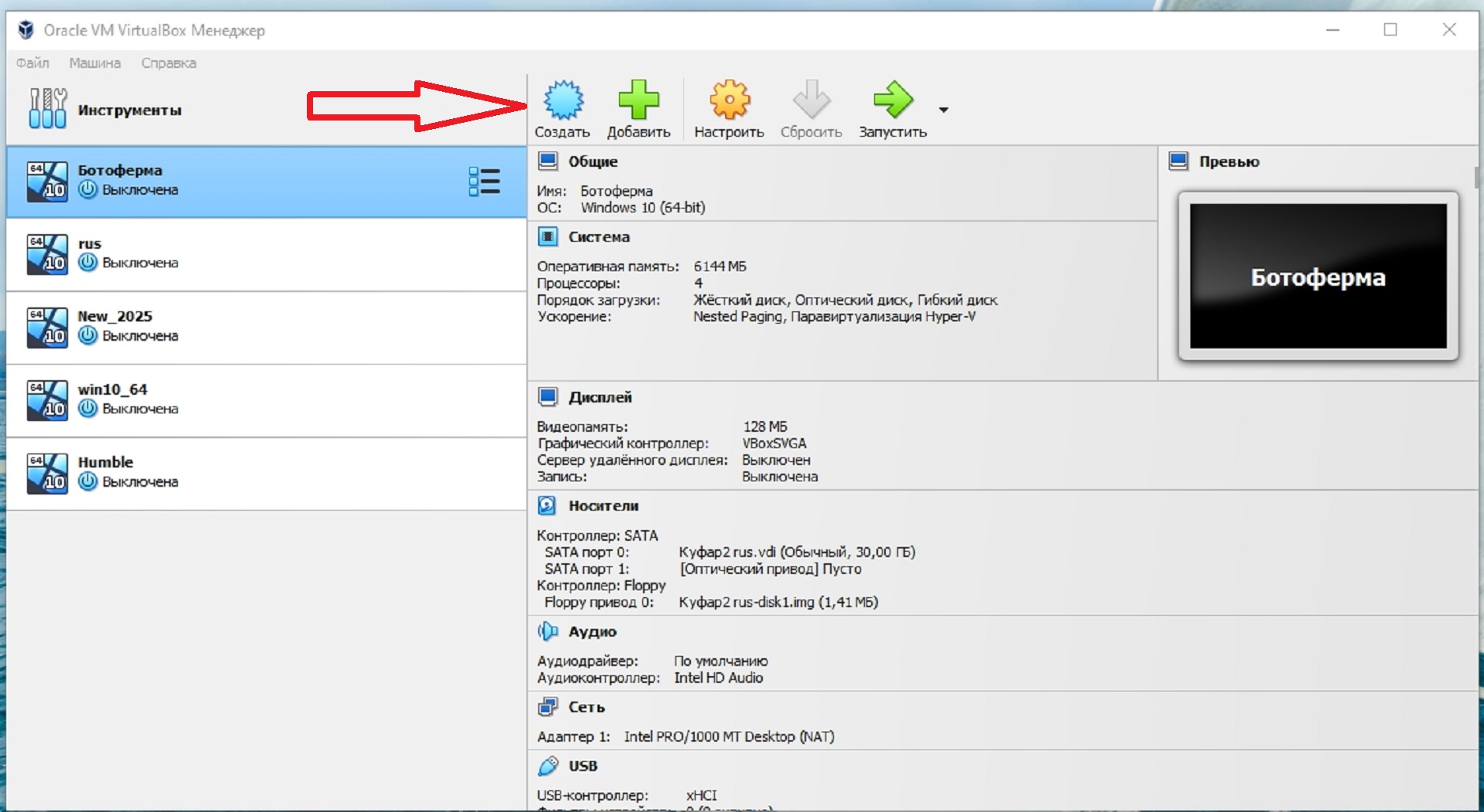Image resolution: width=1484 pixels, height=812 pixels.
Task: Click the USB section plug icon
Action: click(547, 766)
